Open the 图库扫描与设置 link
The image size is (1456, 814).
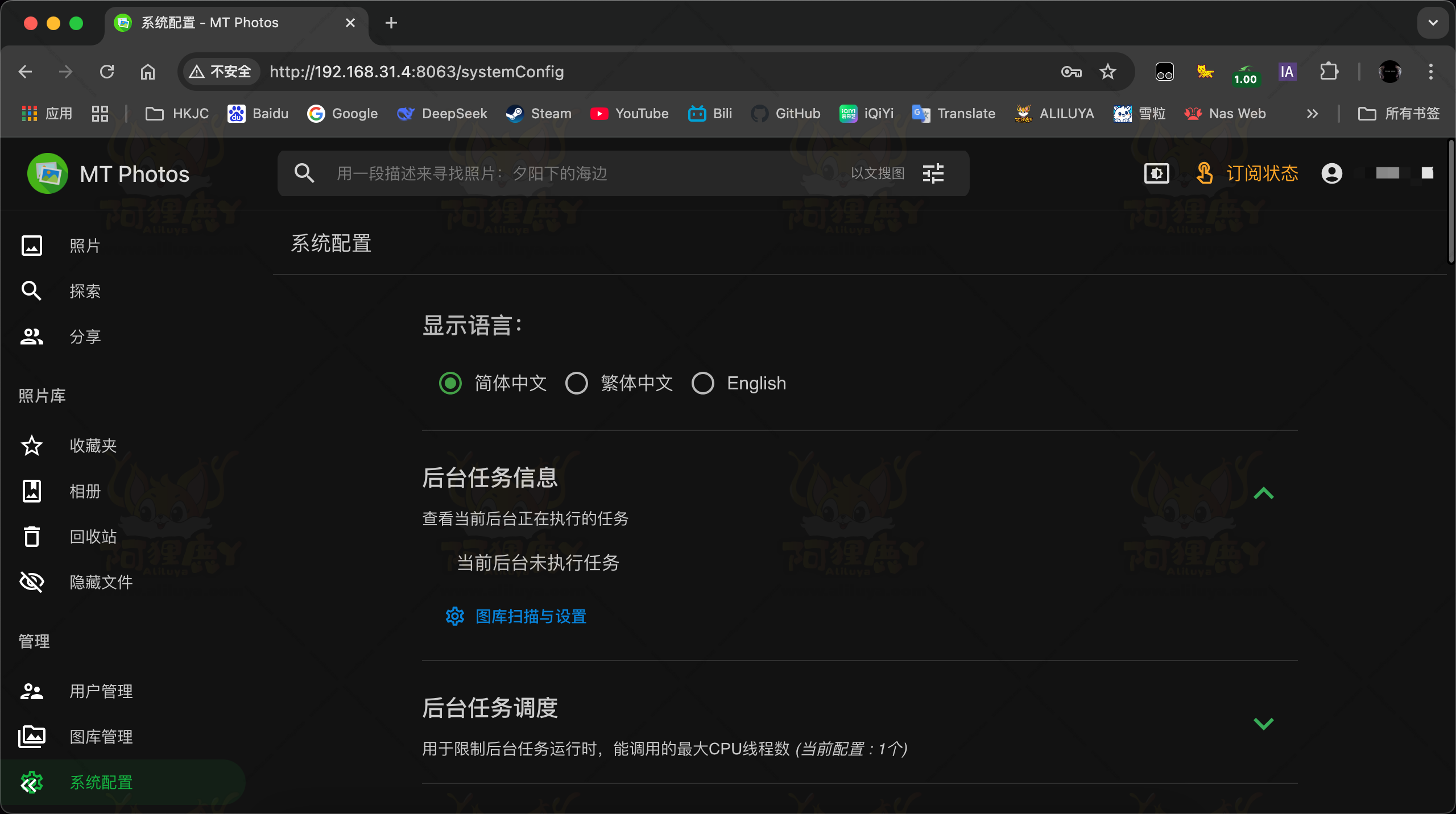click(516, 616)
